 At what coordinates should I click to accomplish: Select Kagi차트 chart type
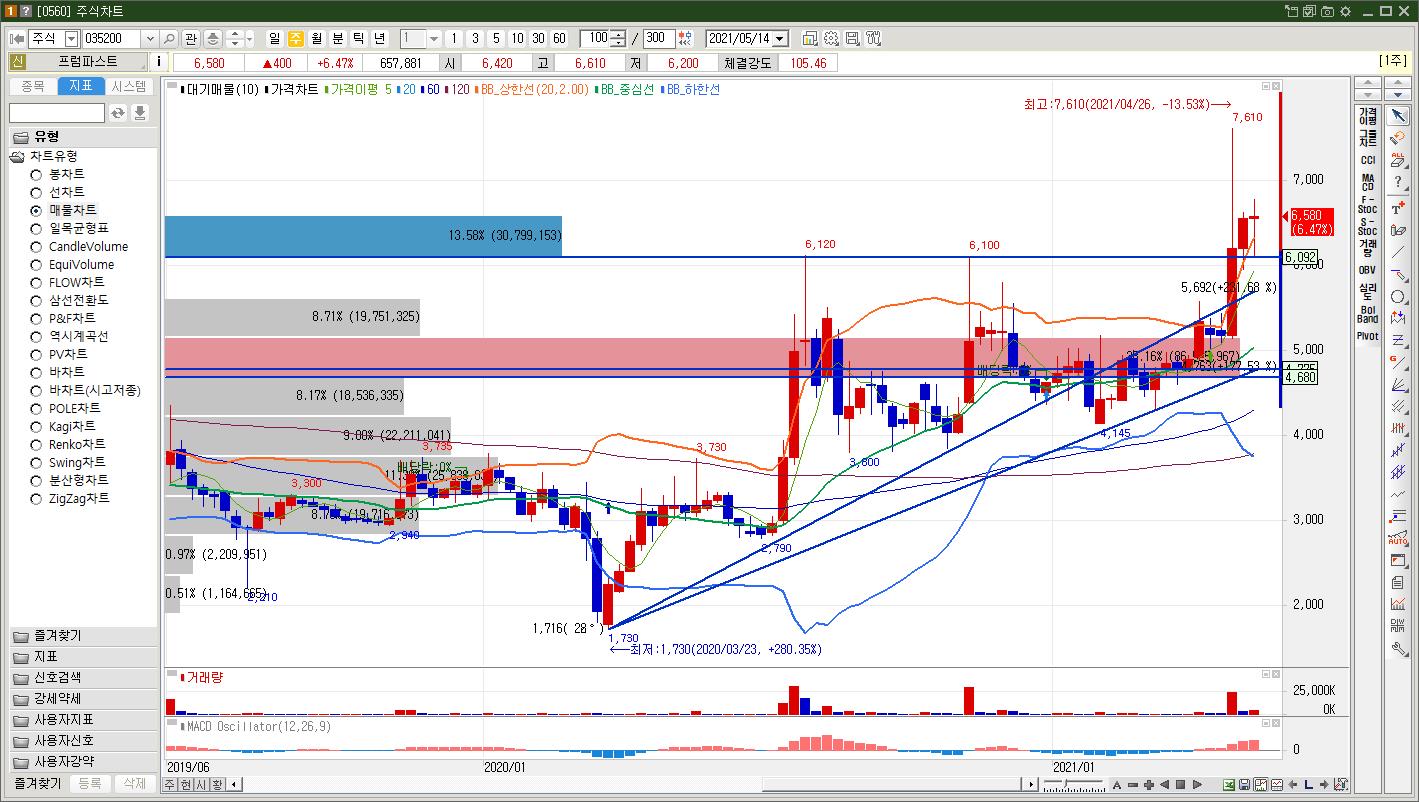[x=62, y=426]
